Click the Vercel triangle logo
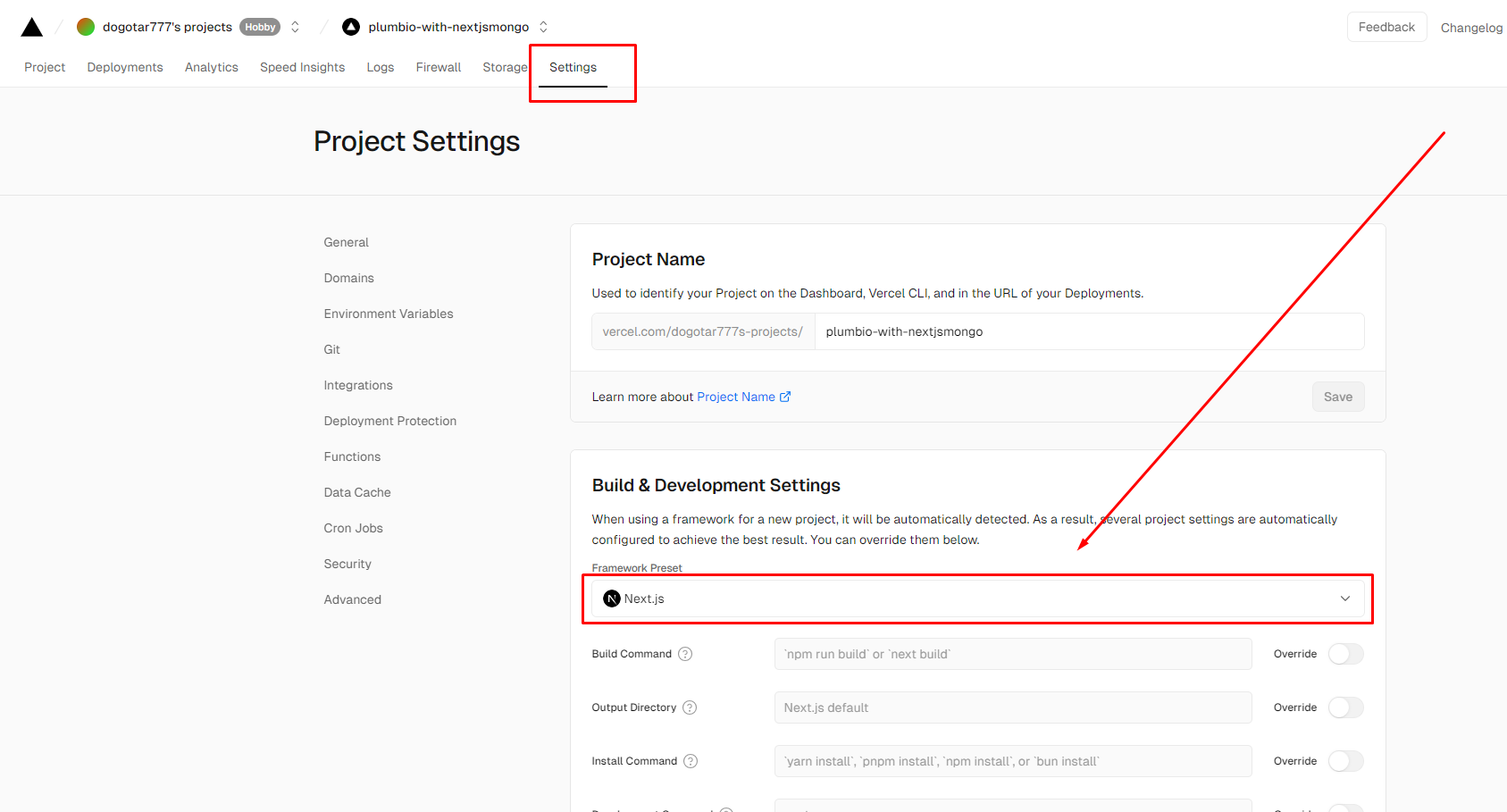 coord(32,27)
